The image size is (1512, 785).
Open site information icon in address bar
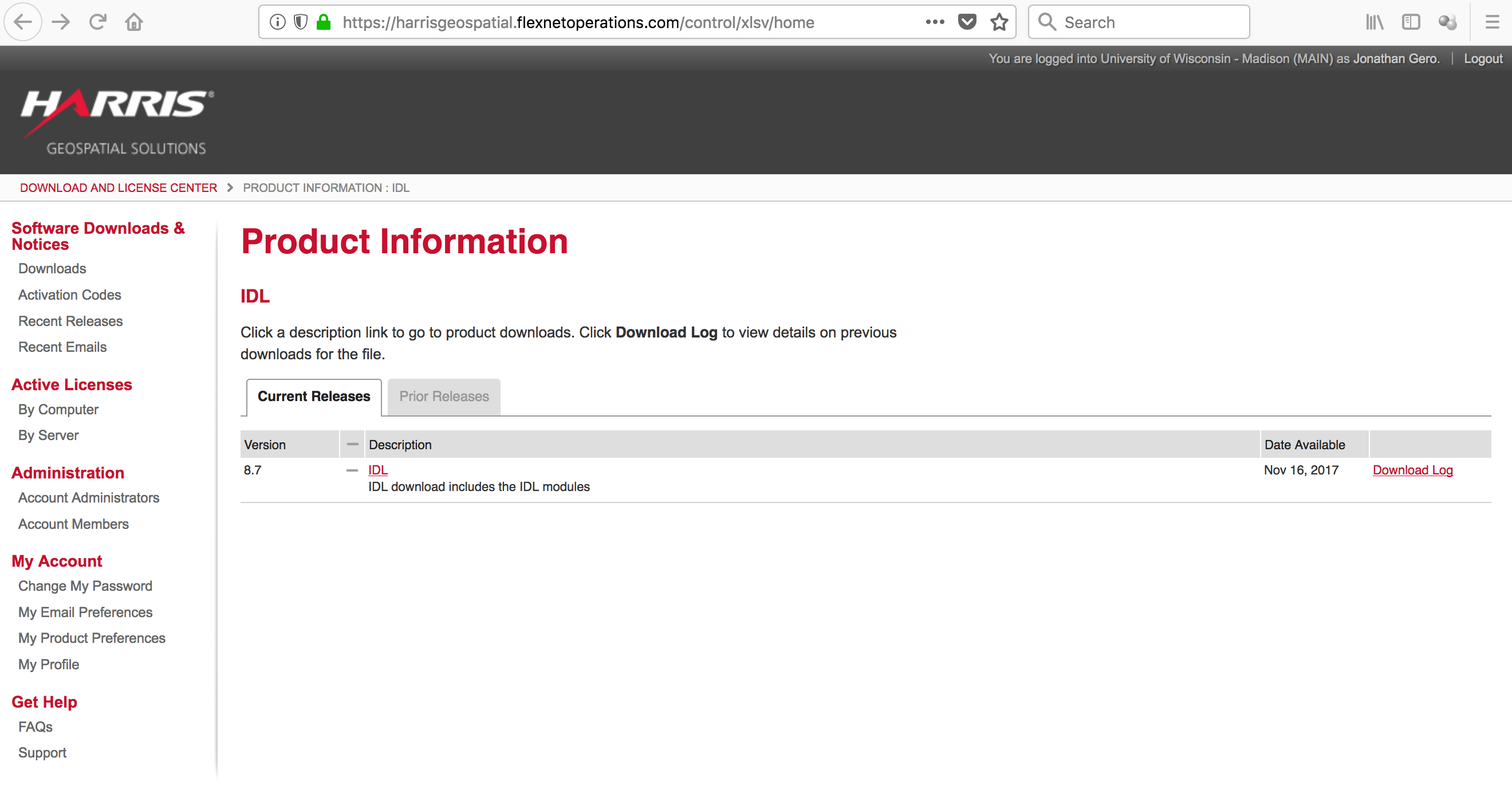(x=278, y=22)
